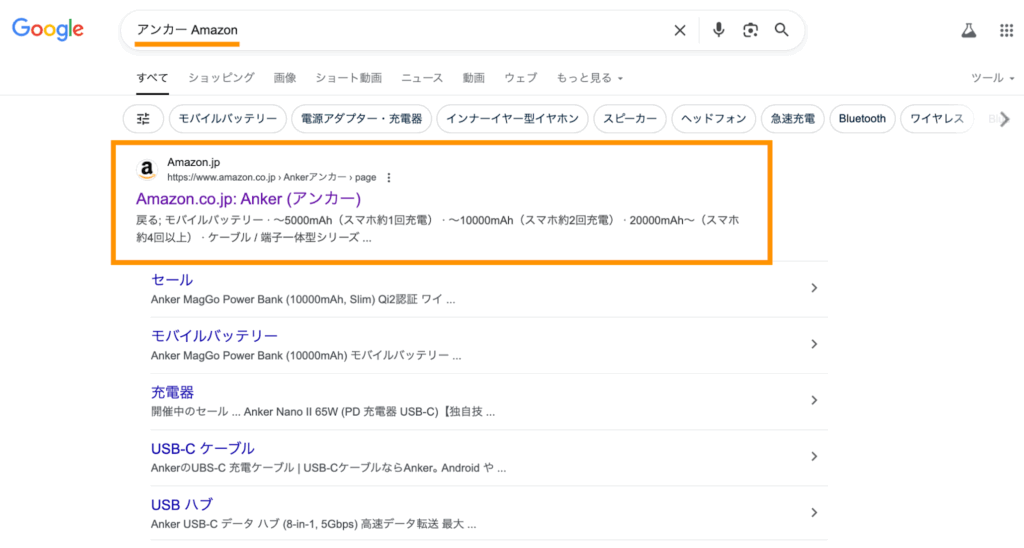Apply the 電源アダプター・充電器 filter chip
The height and width of the screenshot is (548, 1024).
coord(362,119)
